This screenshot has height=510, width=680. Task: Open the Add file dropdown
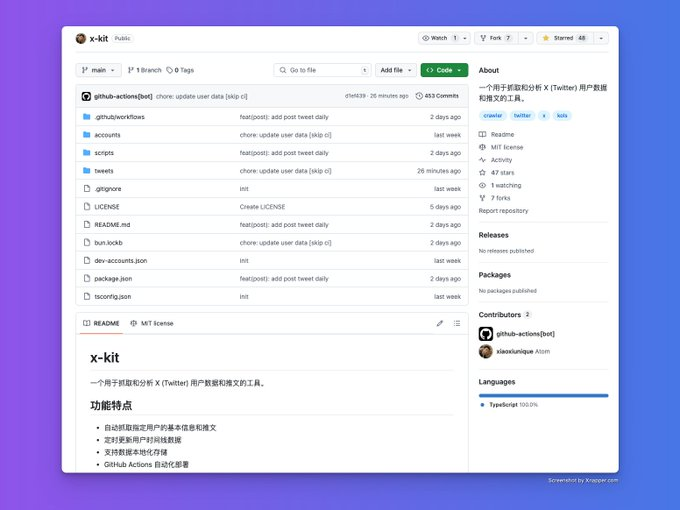coord(395,70)
